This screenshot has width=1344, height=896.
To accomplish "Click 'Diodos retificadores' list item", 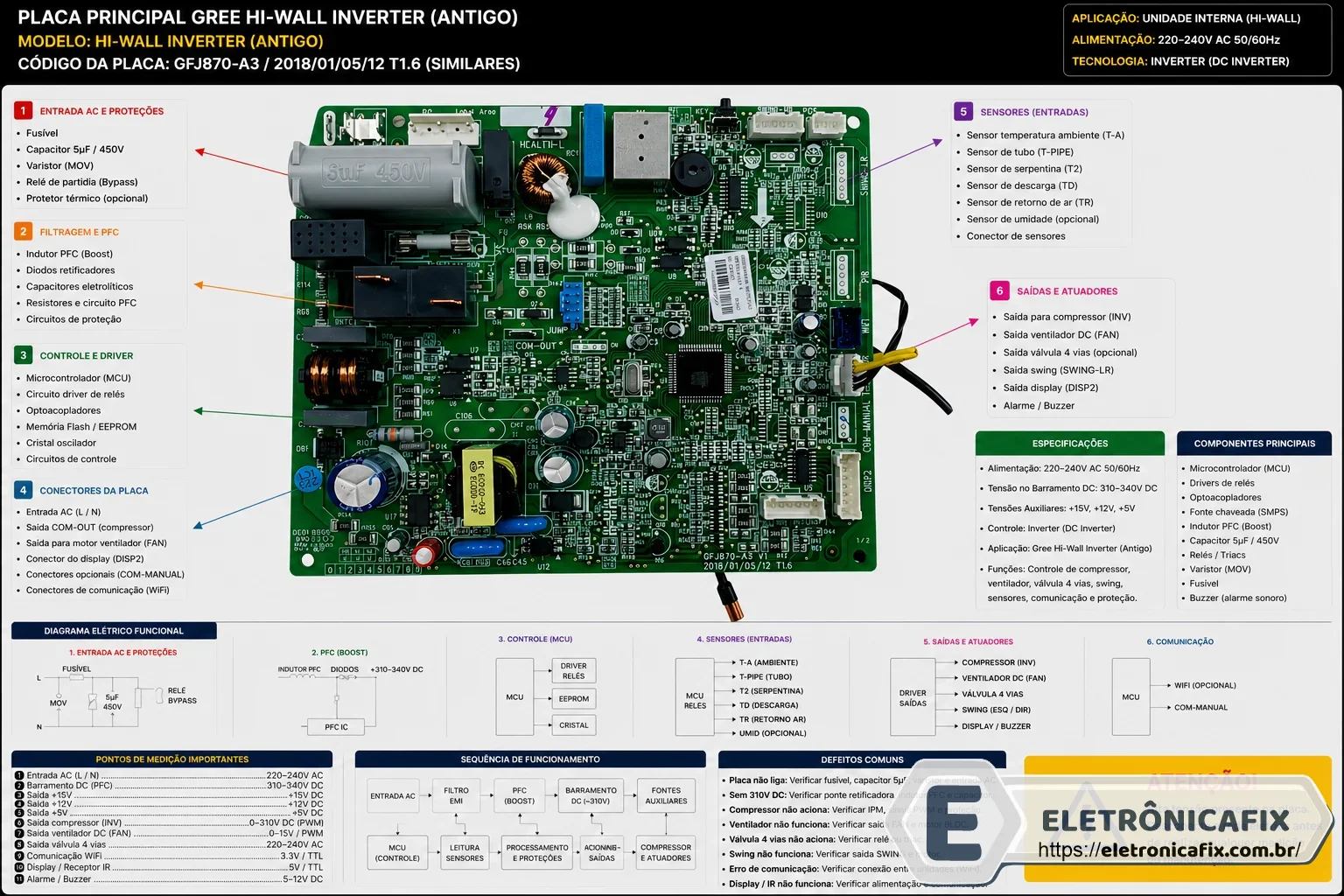I will [x=70, y=270].
